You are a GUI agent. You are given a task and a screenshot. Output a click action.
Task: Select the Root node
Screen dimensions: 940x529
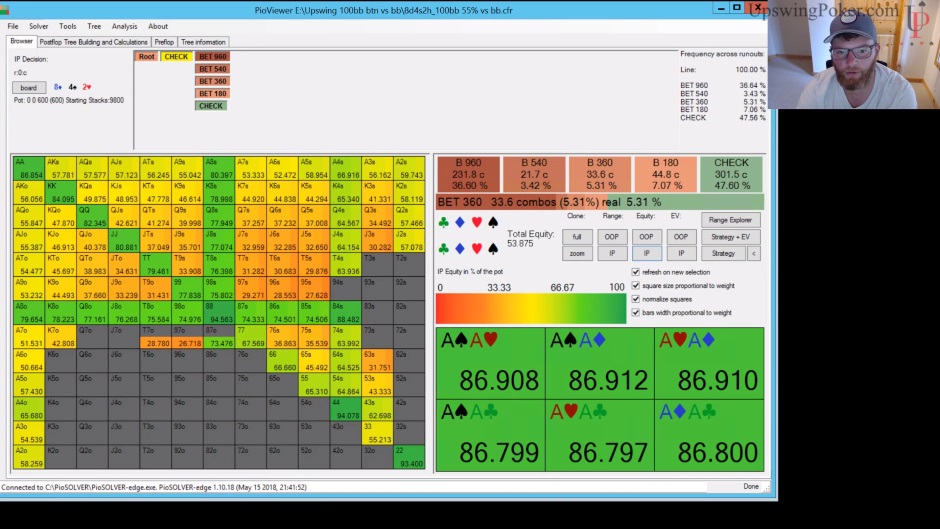coord(146,56)
